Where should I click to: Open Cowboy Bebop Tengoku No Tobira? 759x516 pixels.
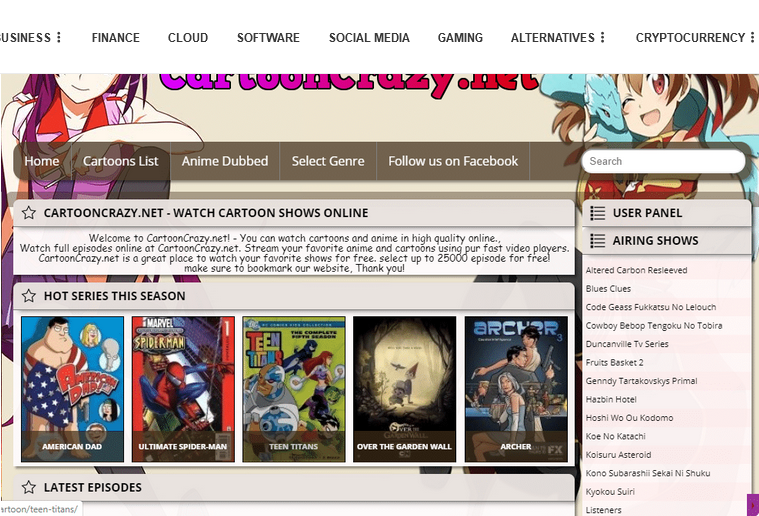(653, 325)
